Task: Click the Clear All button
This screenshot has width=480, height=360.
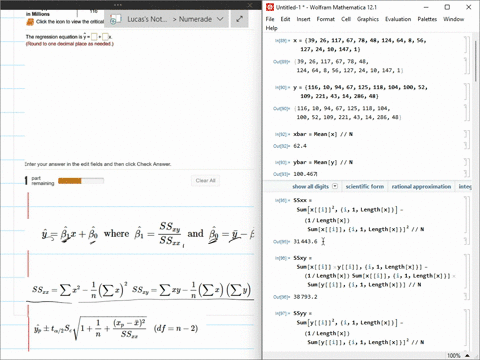Action: point(205,180)
